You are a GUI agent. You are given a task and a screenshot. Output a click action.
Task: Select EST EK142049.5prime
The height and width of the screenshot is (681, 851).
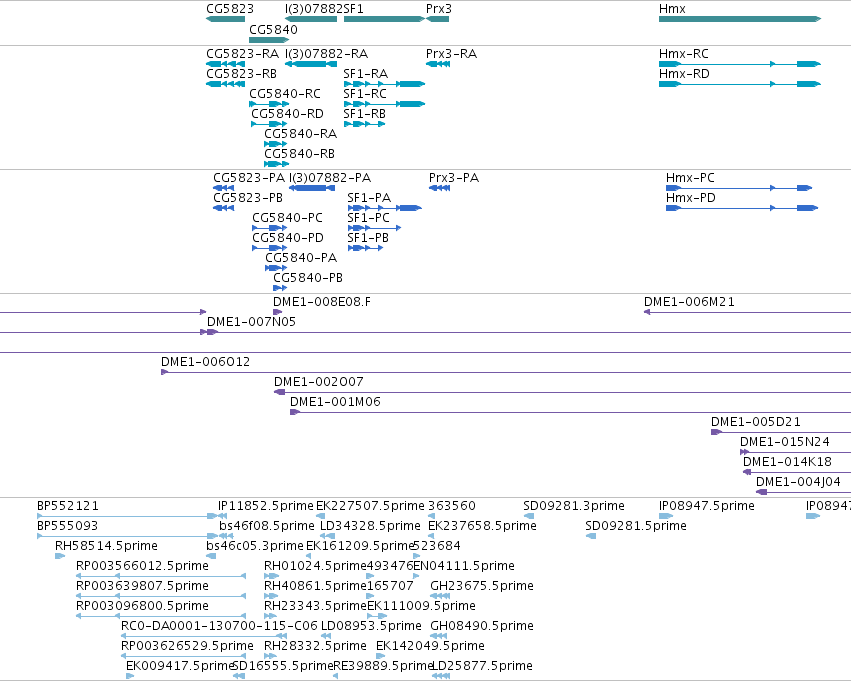point(380,656)
